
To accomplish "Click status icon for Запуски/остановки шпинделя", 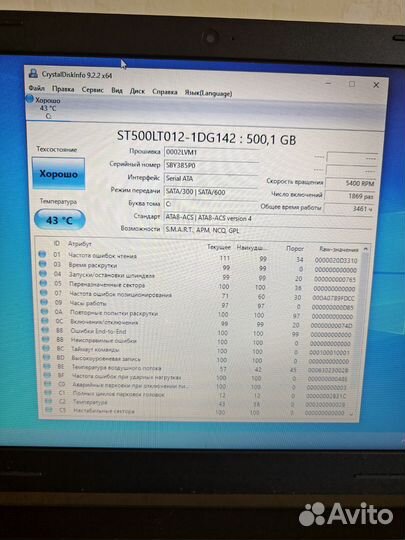I will tap(43, 273).
